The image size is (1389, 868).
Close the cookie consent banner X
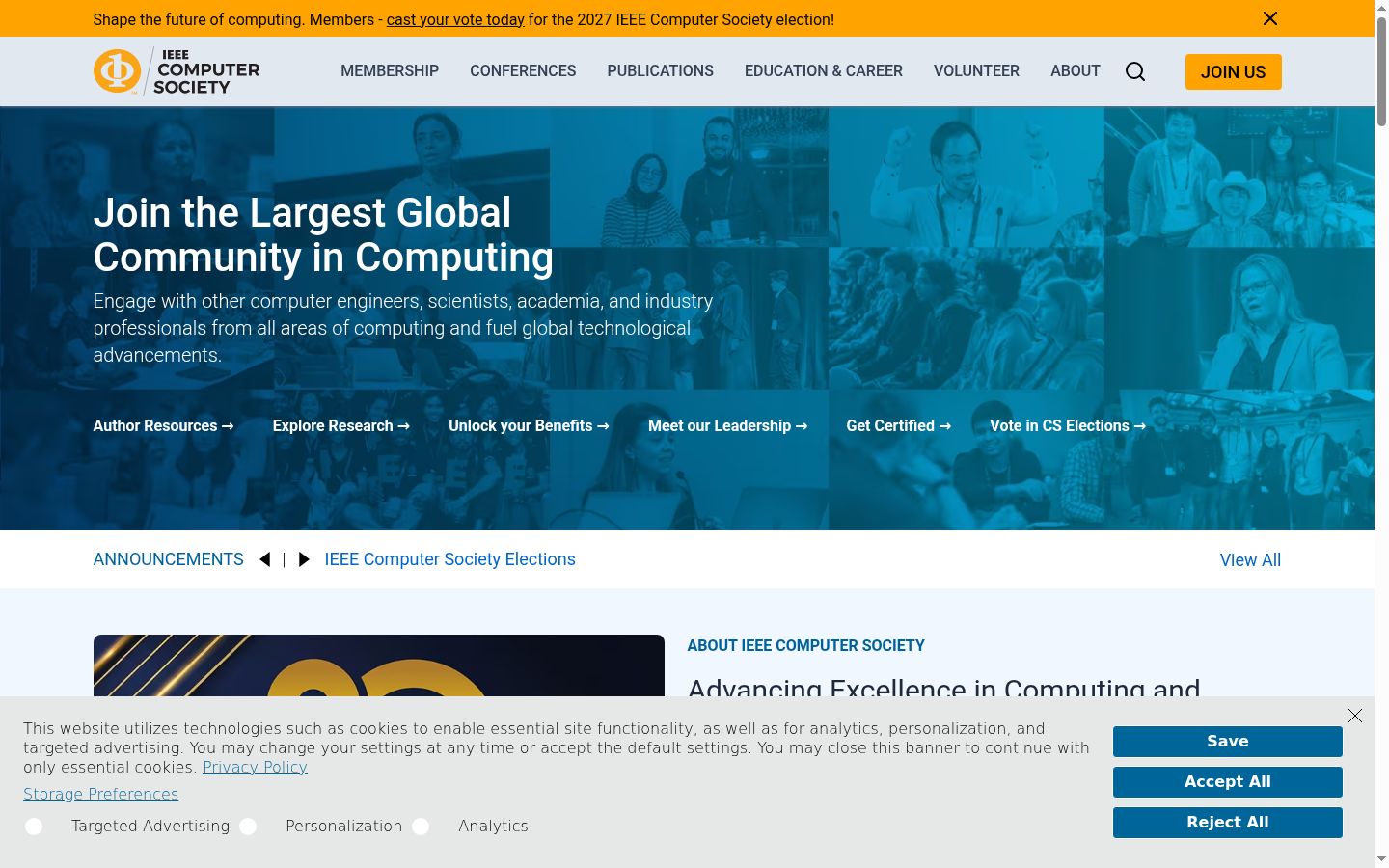coord(1355,716)
